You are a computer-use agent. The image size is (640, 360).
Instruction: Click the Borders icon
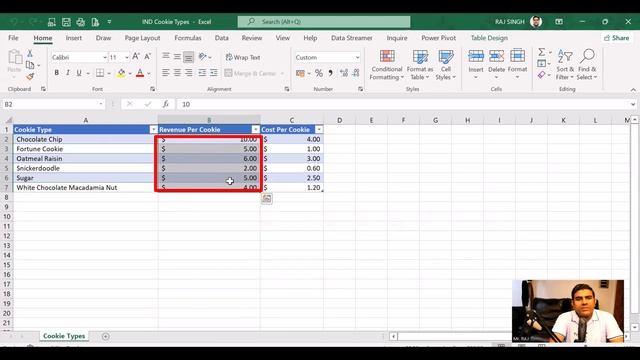100,73
